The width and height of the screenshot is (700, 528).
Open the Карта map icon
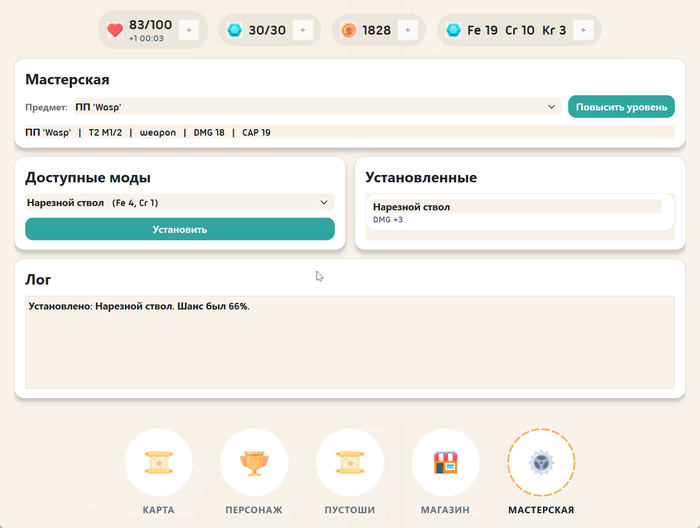point(158,463)
